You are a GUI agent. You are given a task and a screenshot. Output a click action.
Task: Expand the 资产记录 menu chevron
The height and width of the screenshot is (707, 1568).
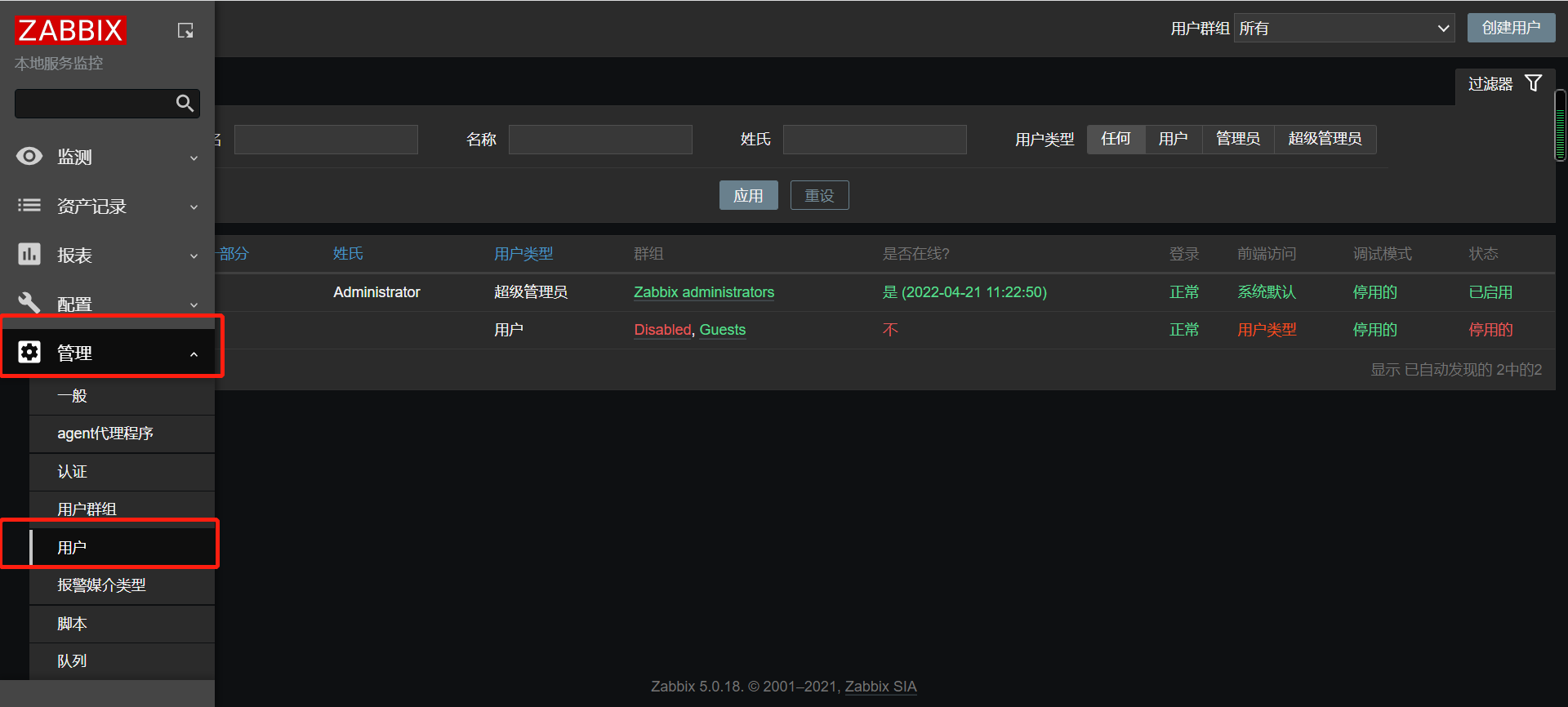[x=194, y=207]
